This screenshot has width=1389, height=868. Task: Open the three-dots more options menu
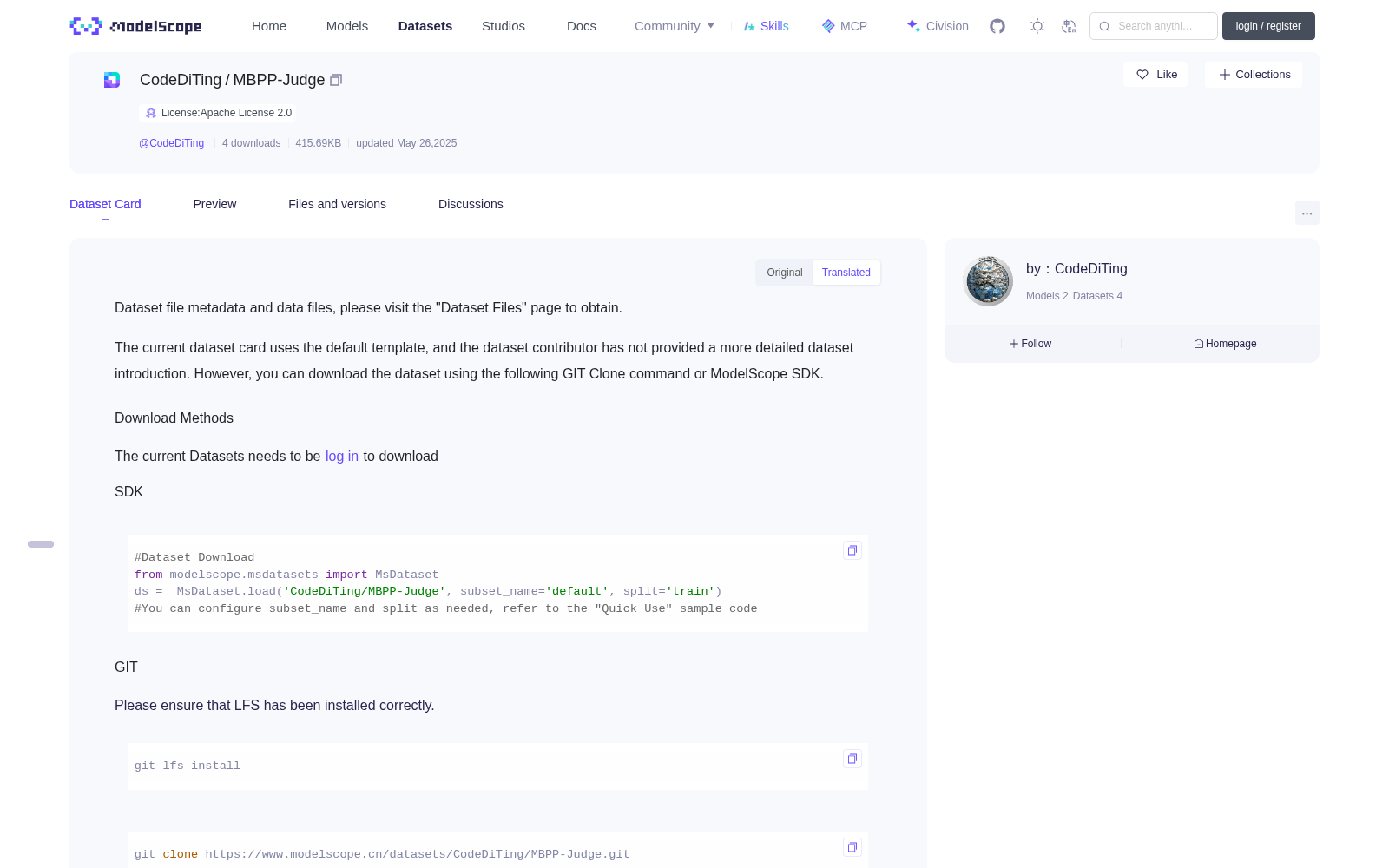click(1307, 213)
